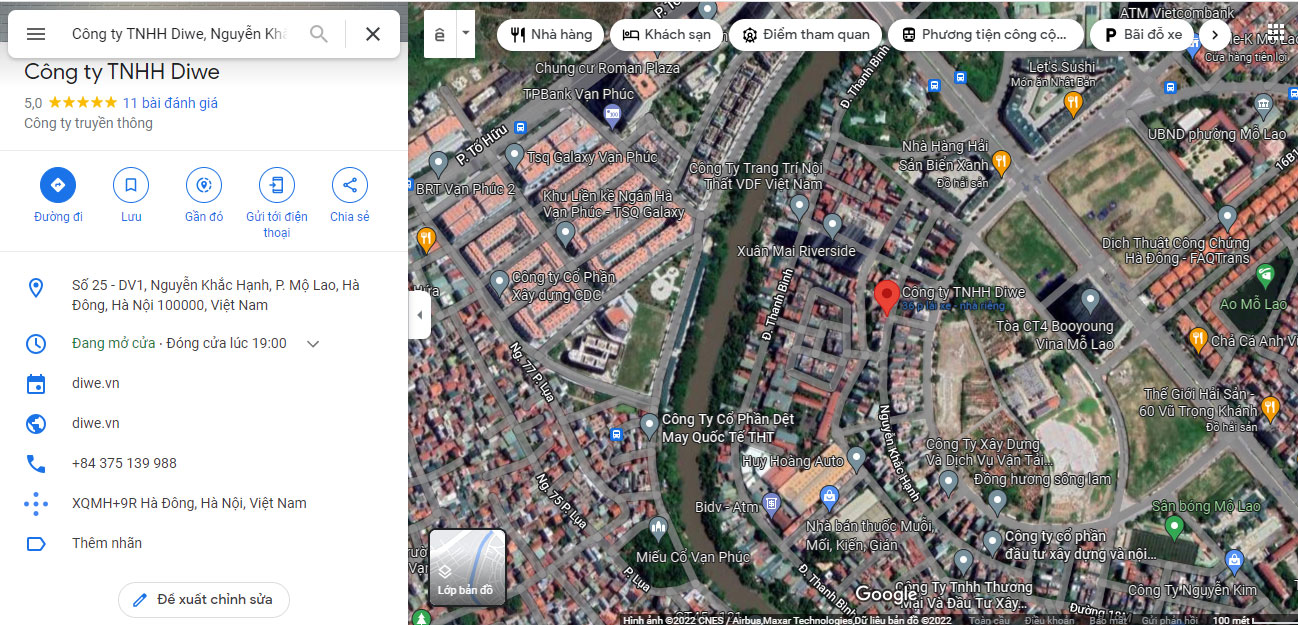Expand the opening hours chevron
This screenshot has height=625, width=1298.
311,343
